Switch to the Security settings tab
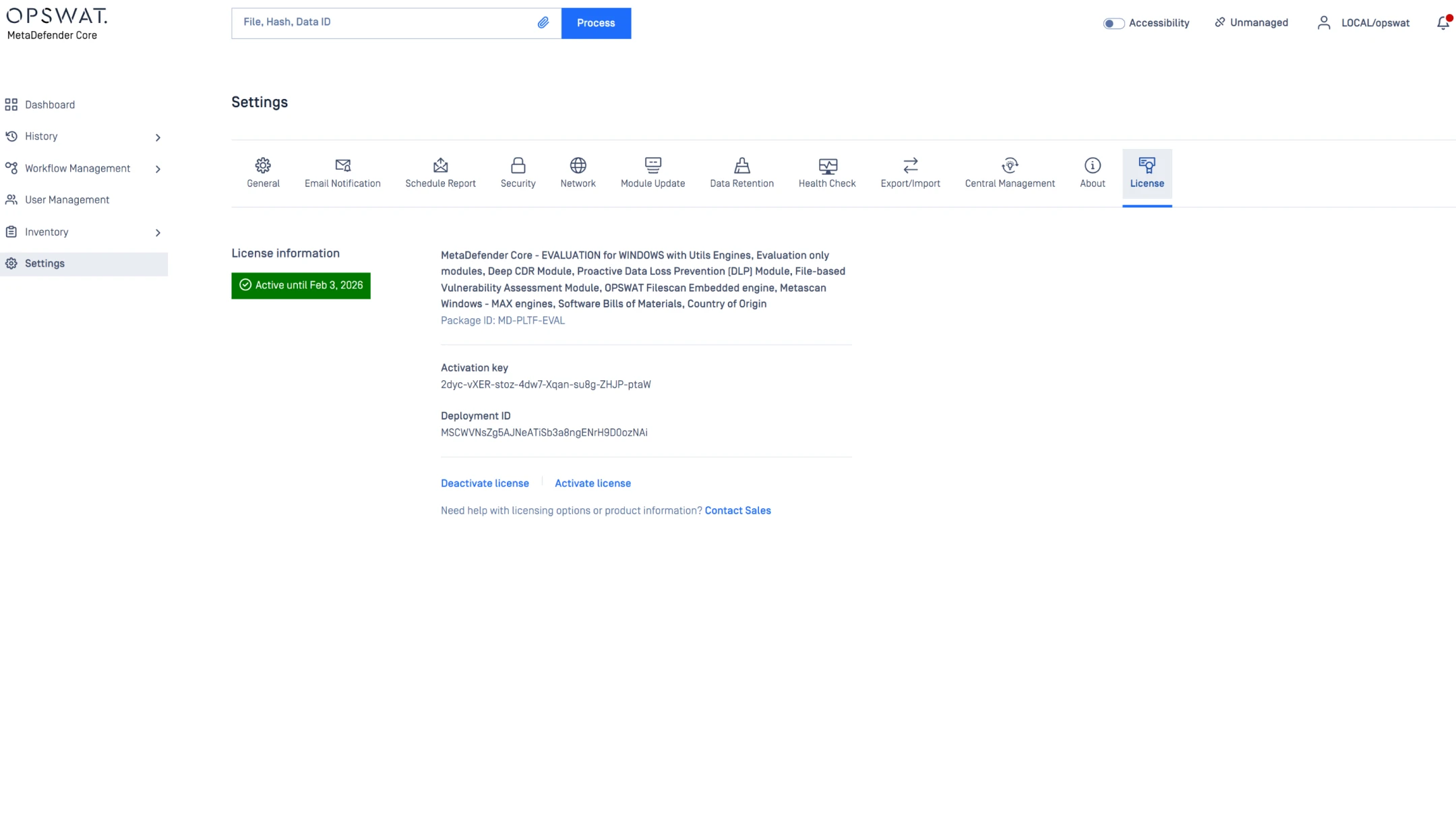1456x817 pixels. coord(518,173)
